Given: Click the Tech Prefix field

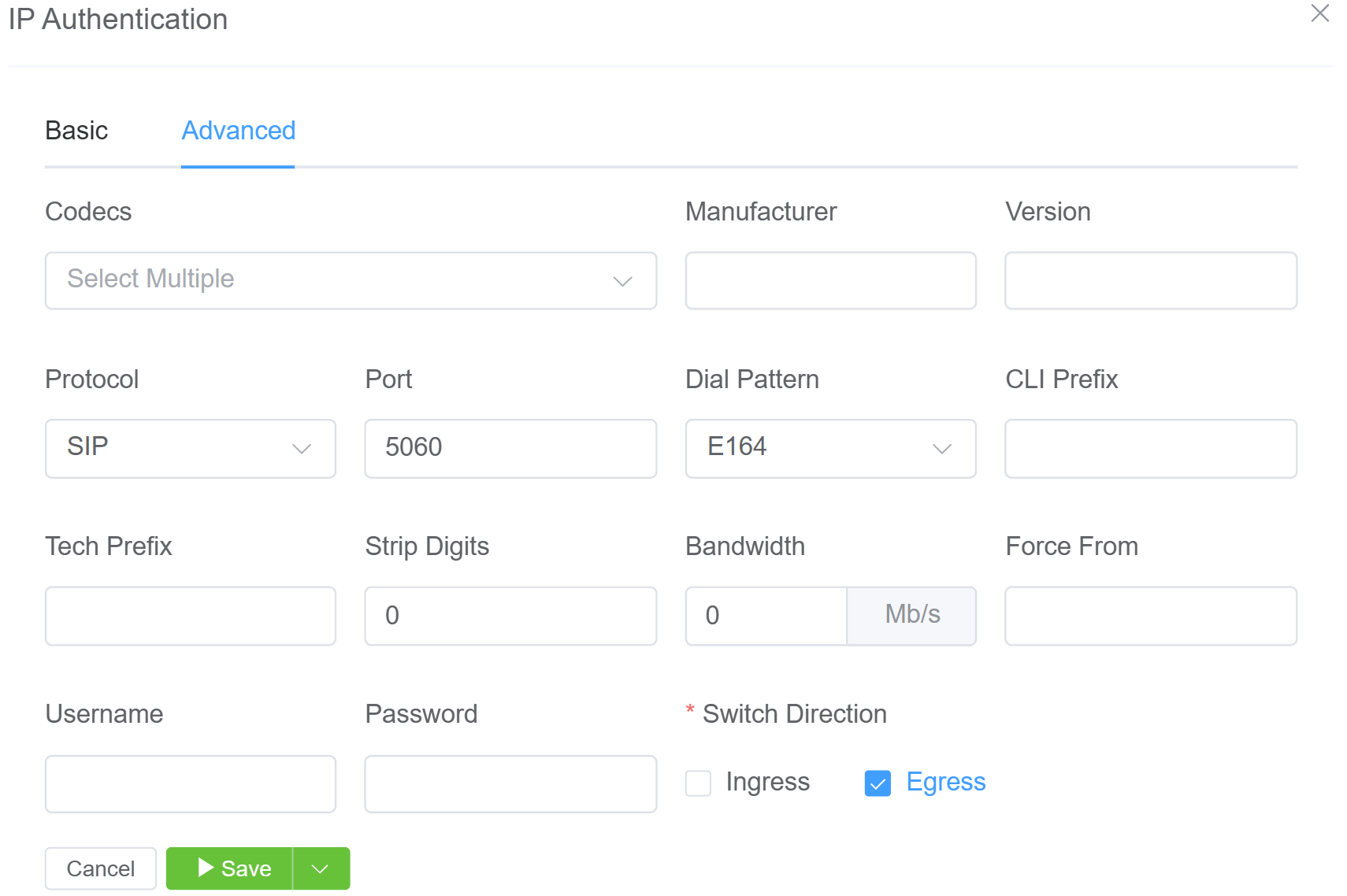Looking at the screenshot, I should (x=190, y=616).
